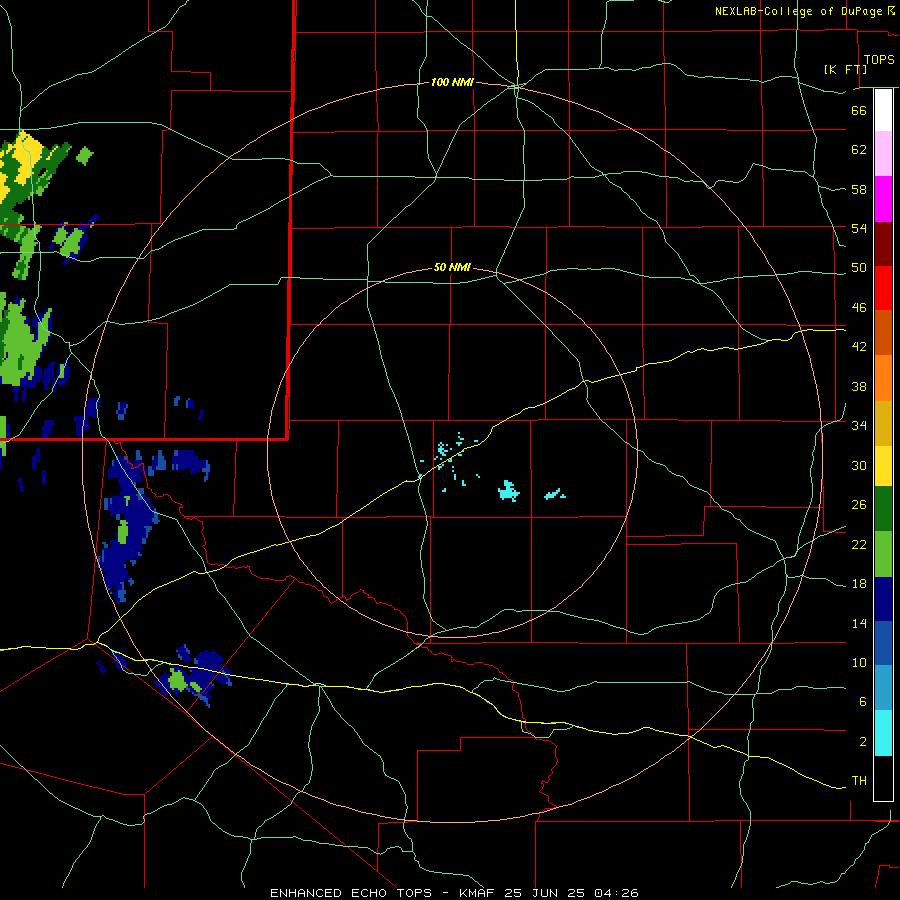Click the 6 legend value
The image size is (900, 900).
[862, 702]
